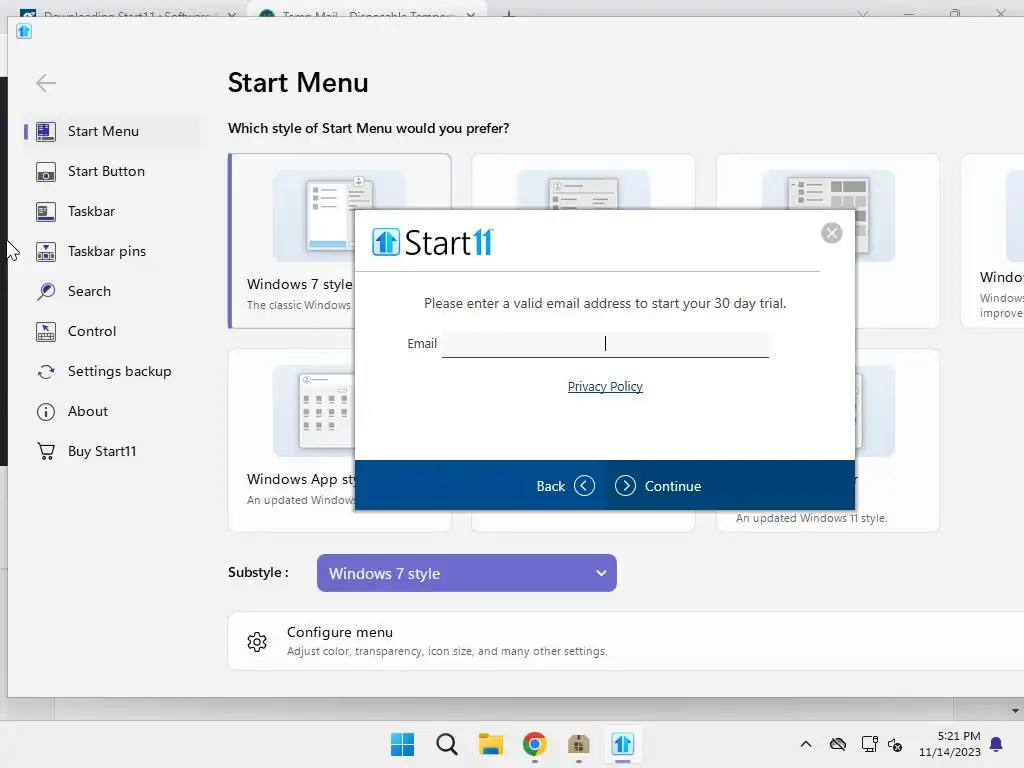Click the Start Button sidebar icon
This screenshot has width=1024, height=768.
46,172
